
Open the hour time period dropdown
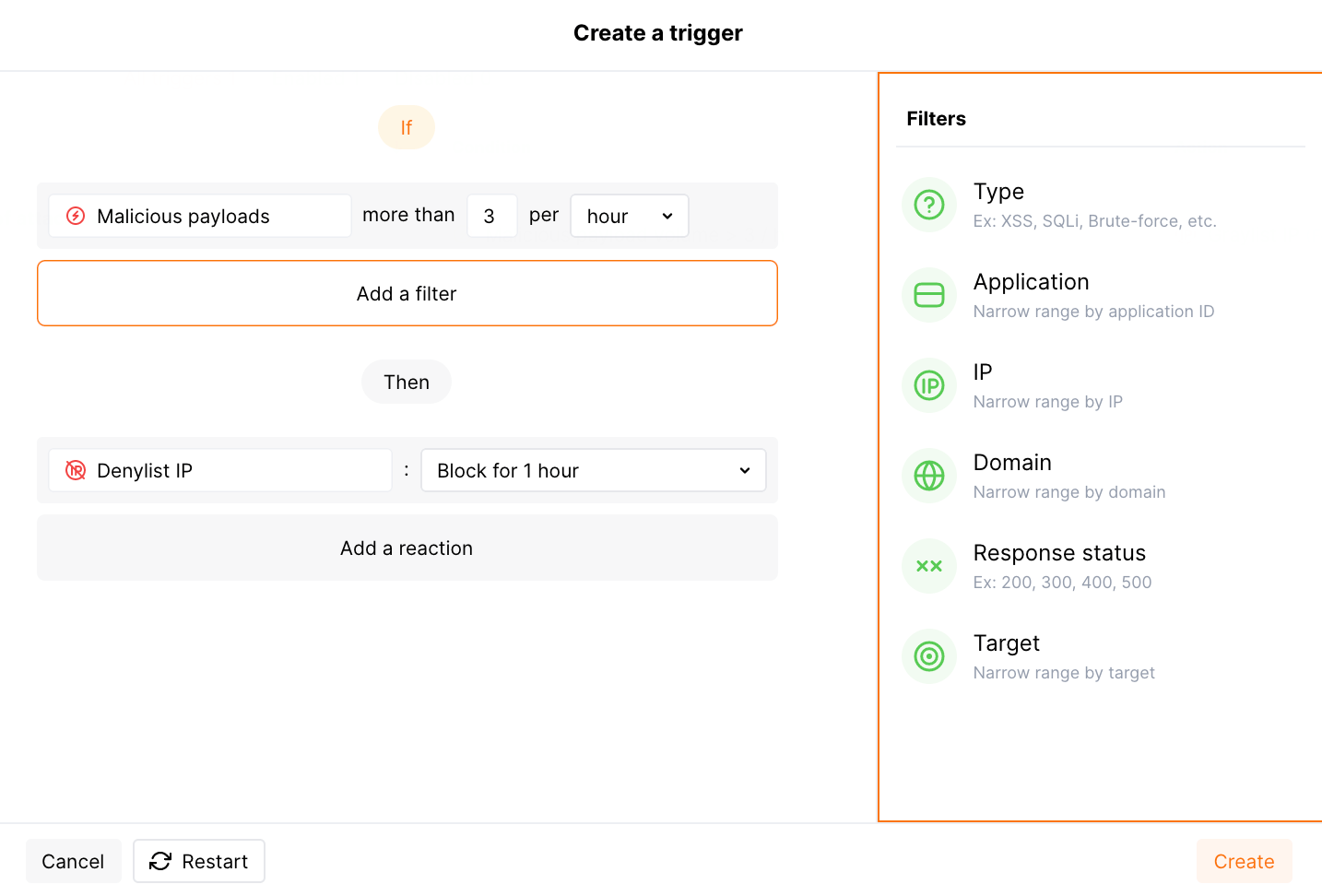click(x=629, y=216)
